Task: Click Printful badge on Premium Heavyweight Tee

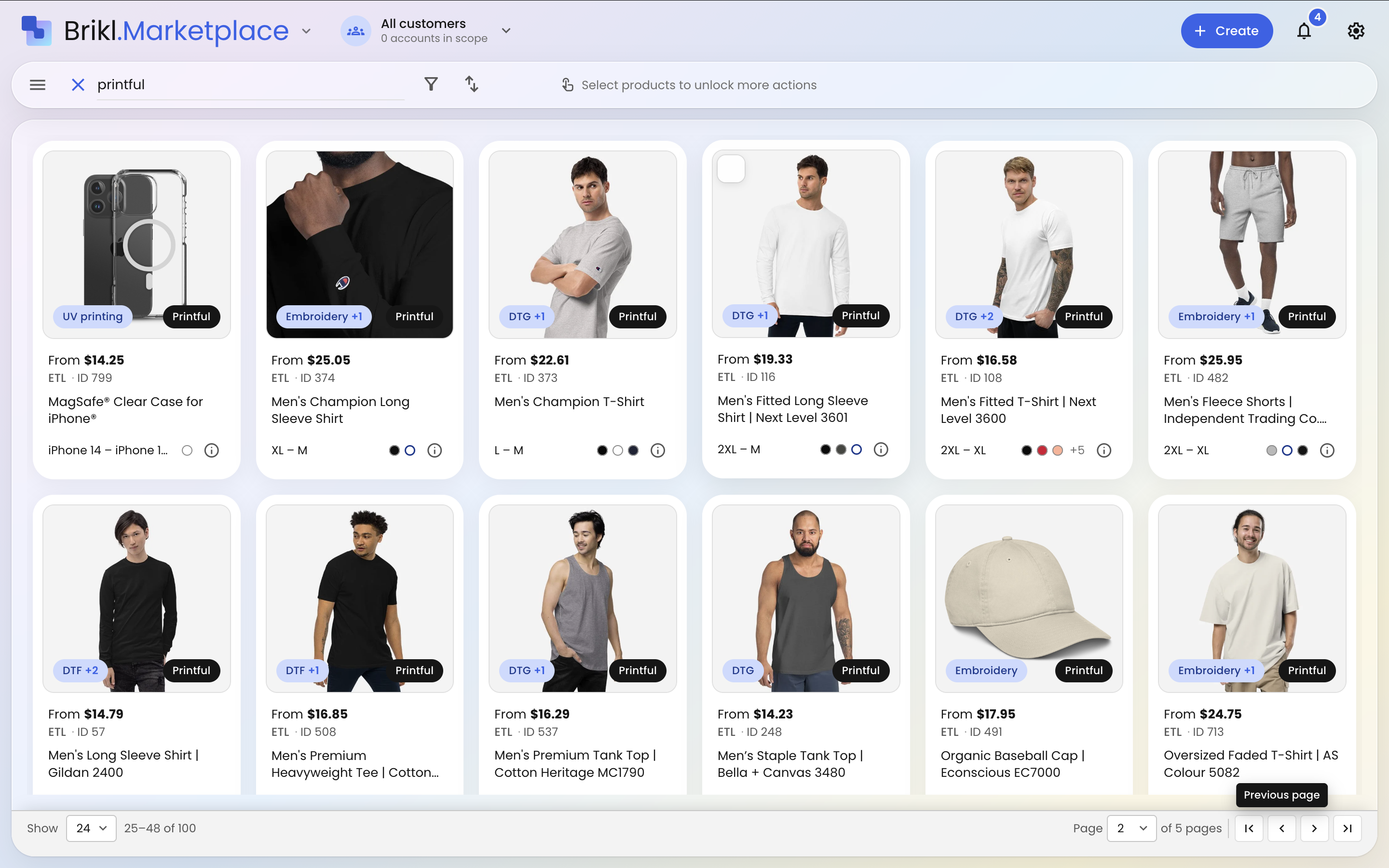Action: [414, 670]
